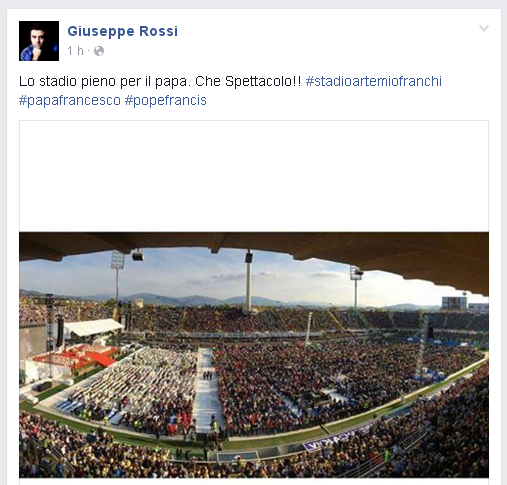Open Giuseppe Rossi's profile picture
This screenshot has width=507, height=485.
click(x=39, y=41)
